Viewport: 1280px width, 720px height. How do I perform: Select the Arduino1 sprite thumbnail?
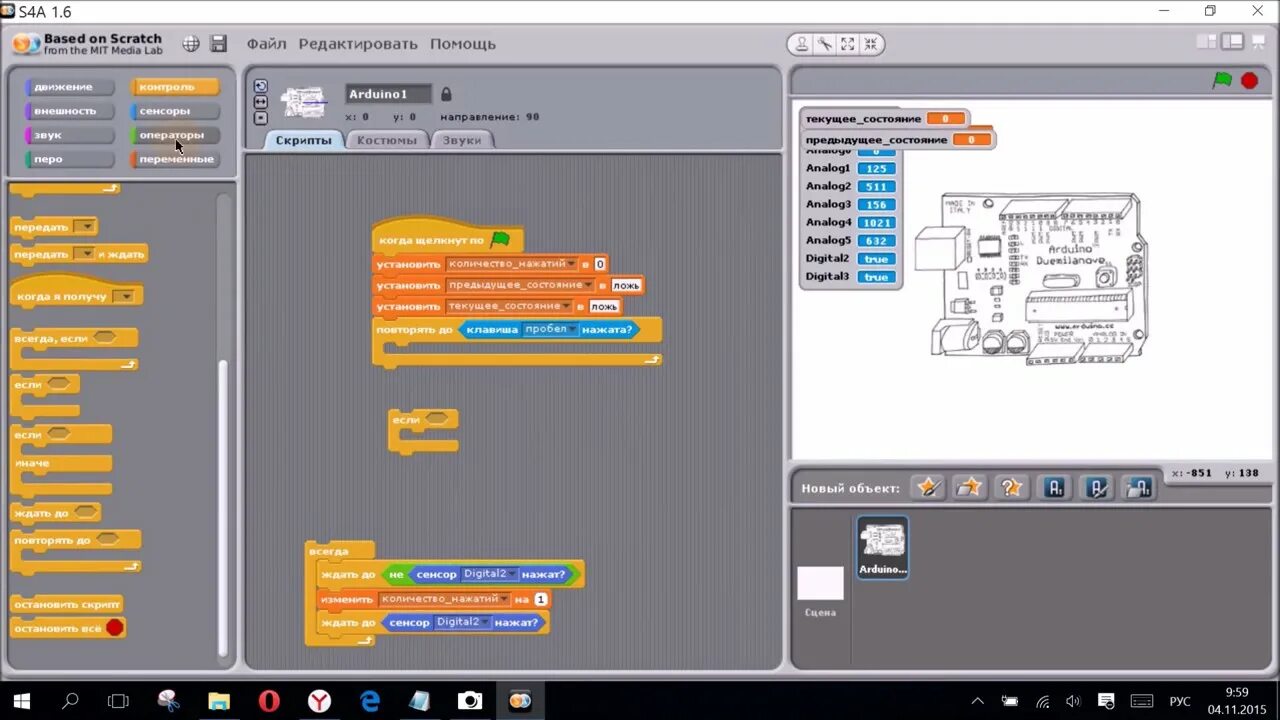point(883,547)
